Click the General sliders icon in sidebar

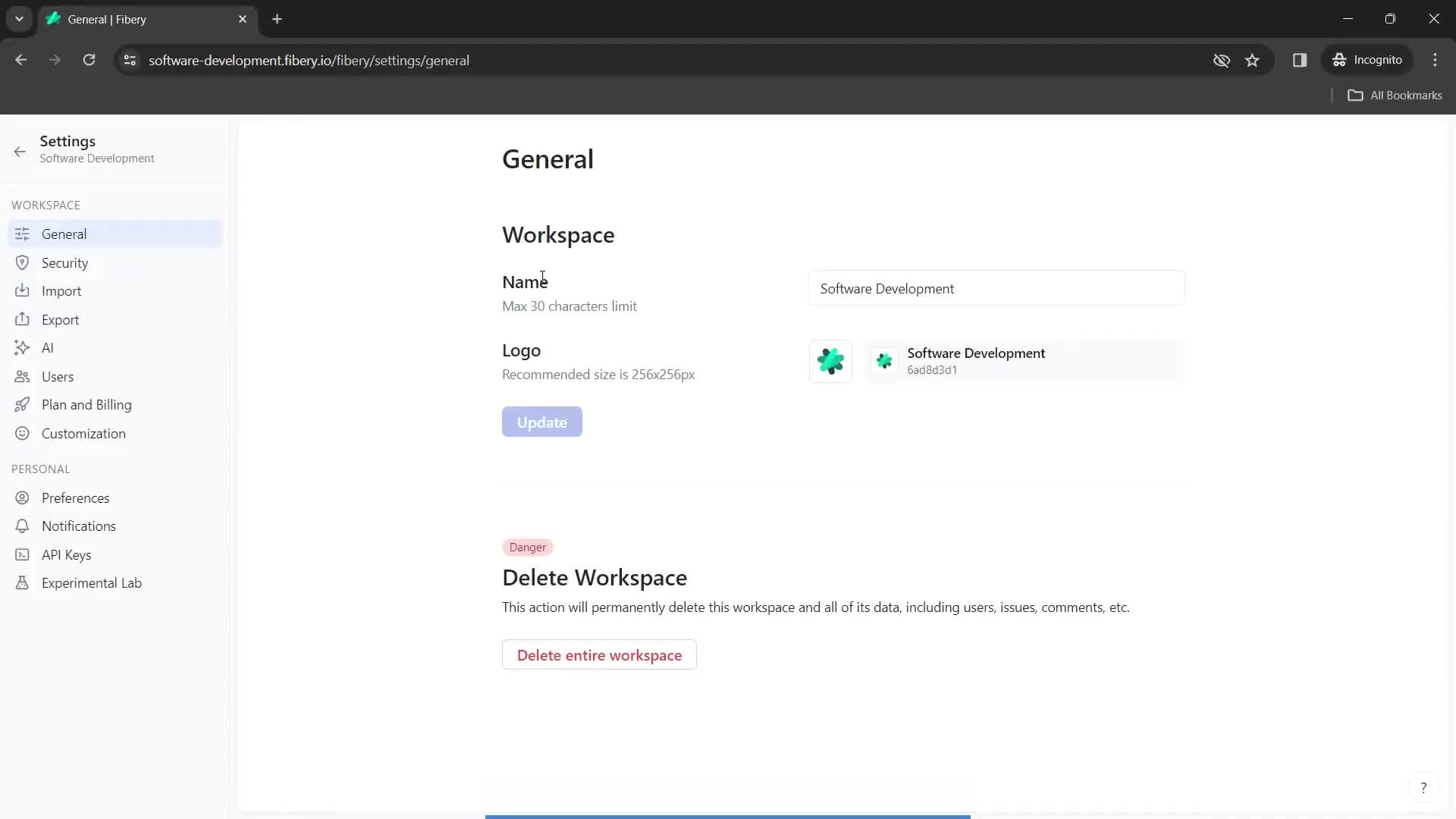click(22, 234)
